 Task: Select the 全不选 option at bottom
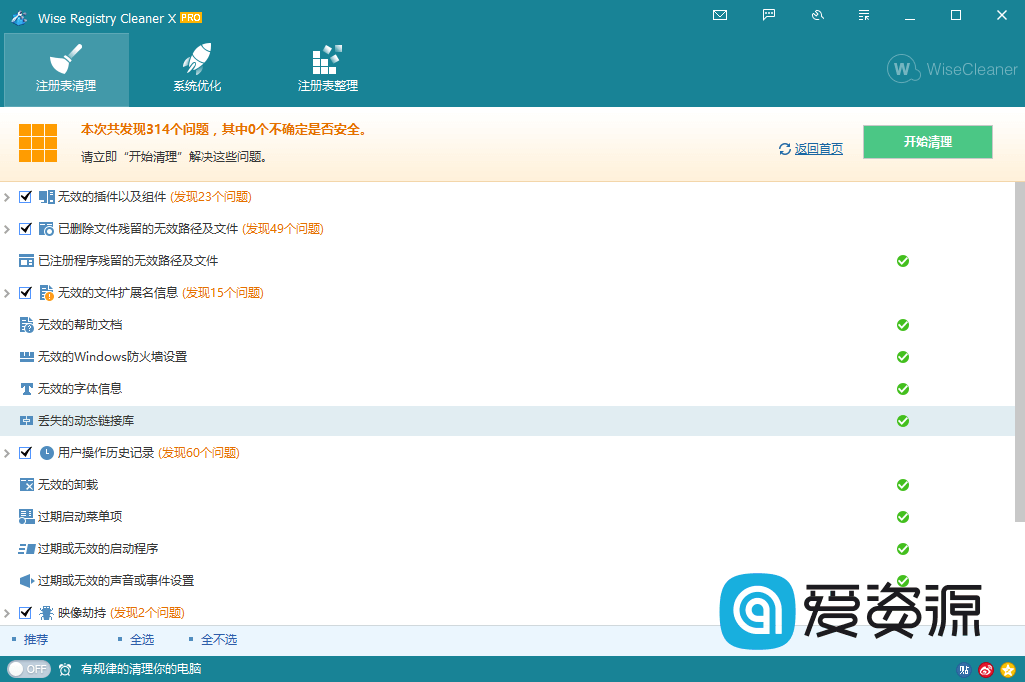(218, 638)
